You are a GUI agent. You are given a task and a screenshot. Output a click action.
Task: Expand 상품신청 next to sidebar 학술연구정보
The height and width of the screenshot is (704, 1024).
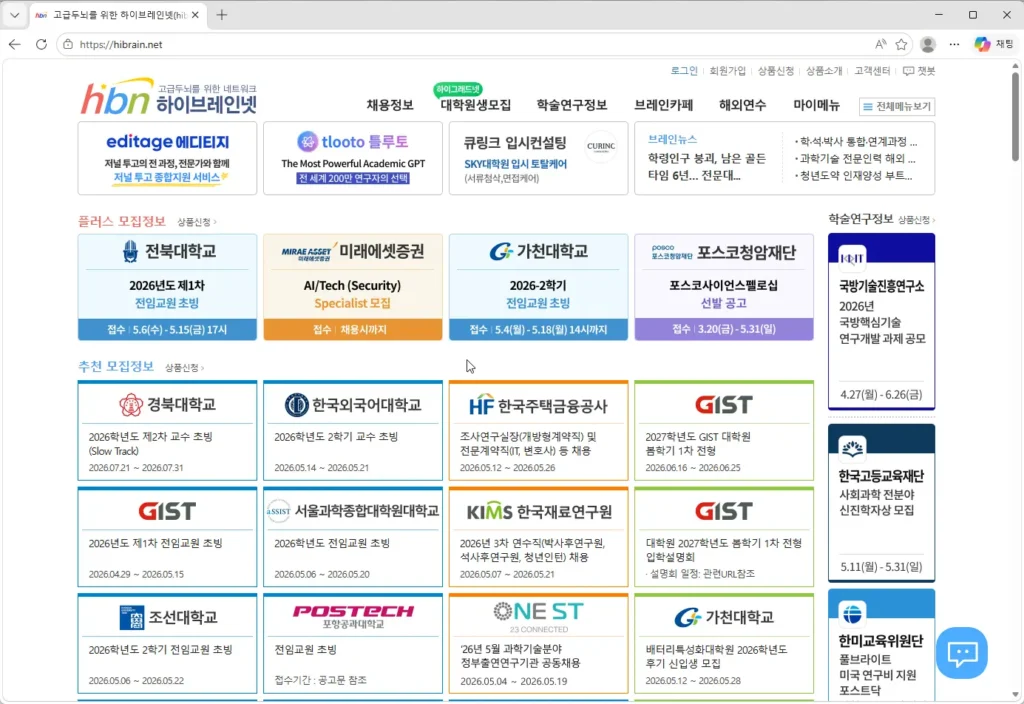pos(916,220)
